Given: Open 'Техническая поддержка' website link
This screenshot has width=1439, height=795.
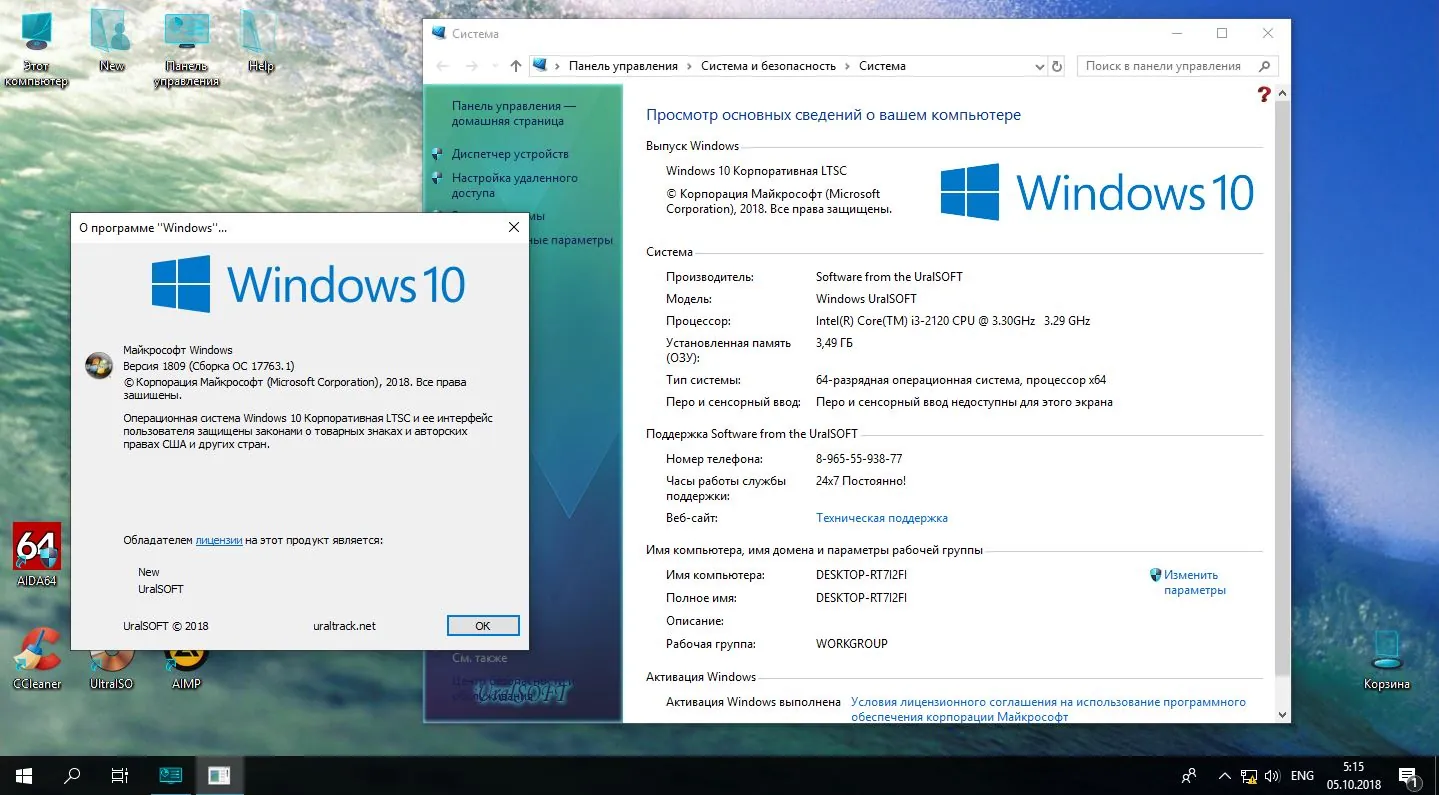Looking at the screenshot, I should [x=881, y=518].
